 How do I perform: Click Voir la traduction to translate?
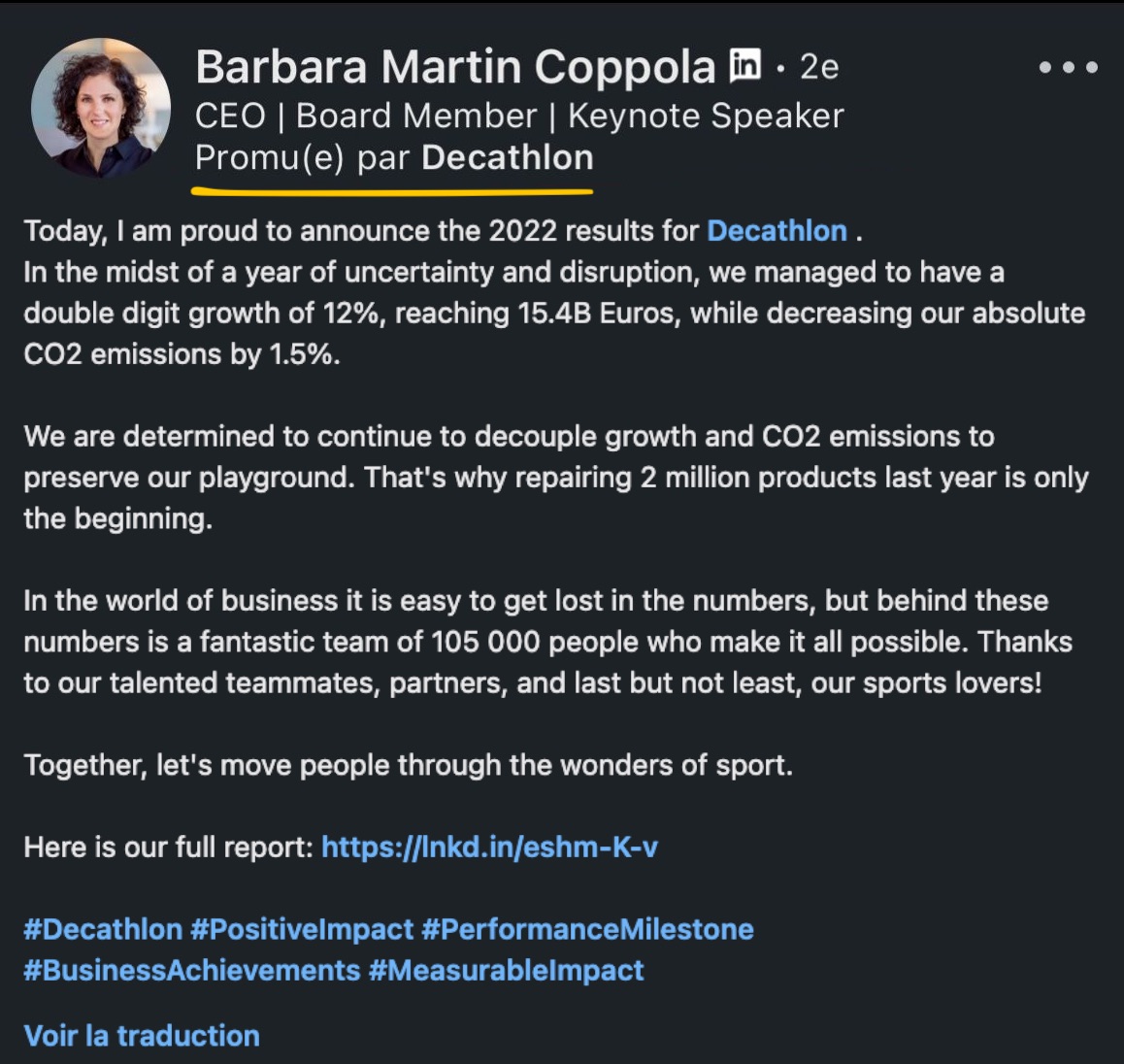(x=142, y=1036)
